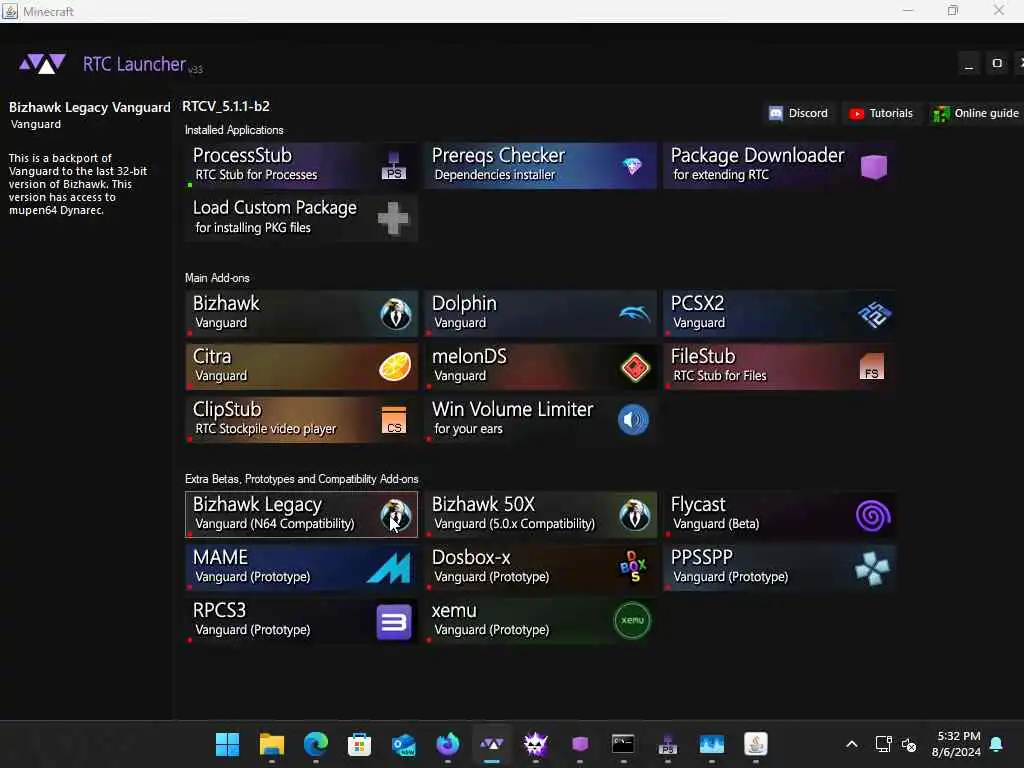
Task: Switch to ProcessStub PS taskbar icon
Action: click(x=667, y=744)
